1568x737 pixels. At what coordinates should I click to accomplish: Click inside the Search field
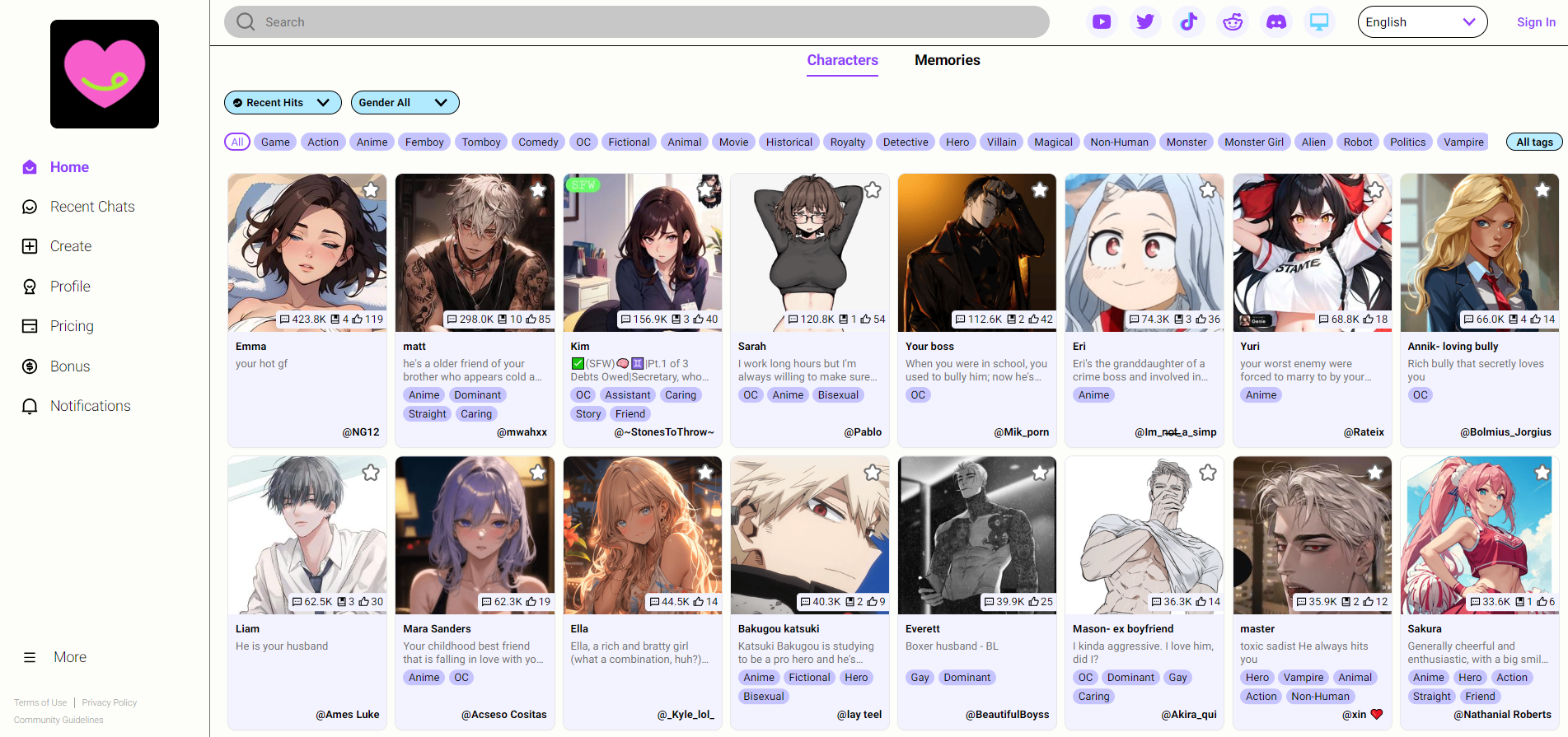point(637,22)
